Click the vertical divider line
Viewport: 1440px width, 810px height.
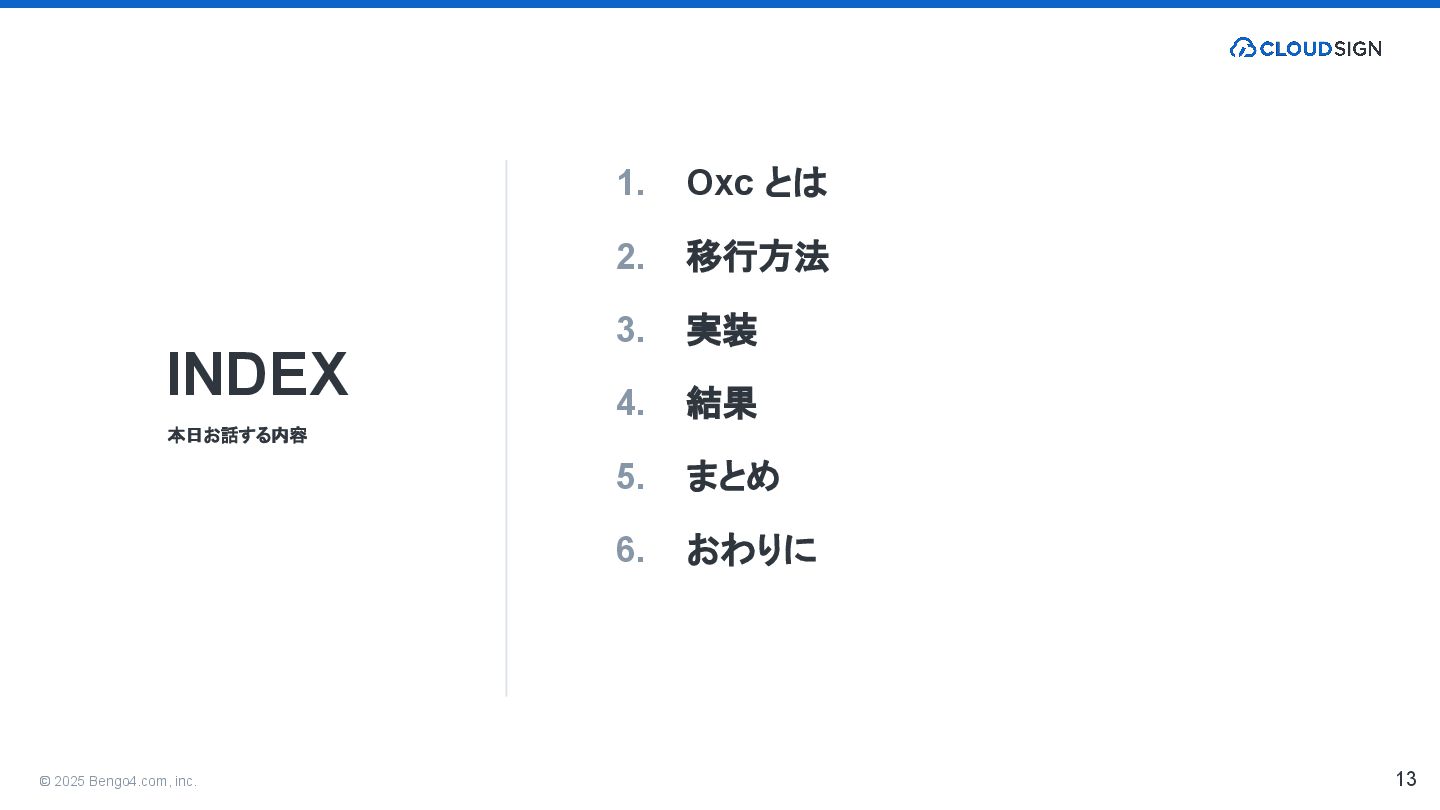[x=507, y=428]
